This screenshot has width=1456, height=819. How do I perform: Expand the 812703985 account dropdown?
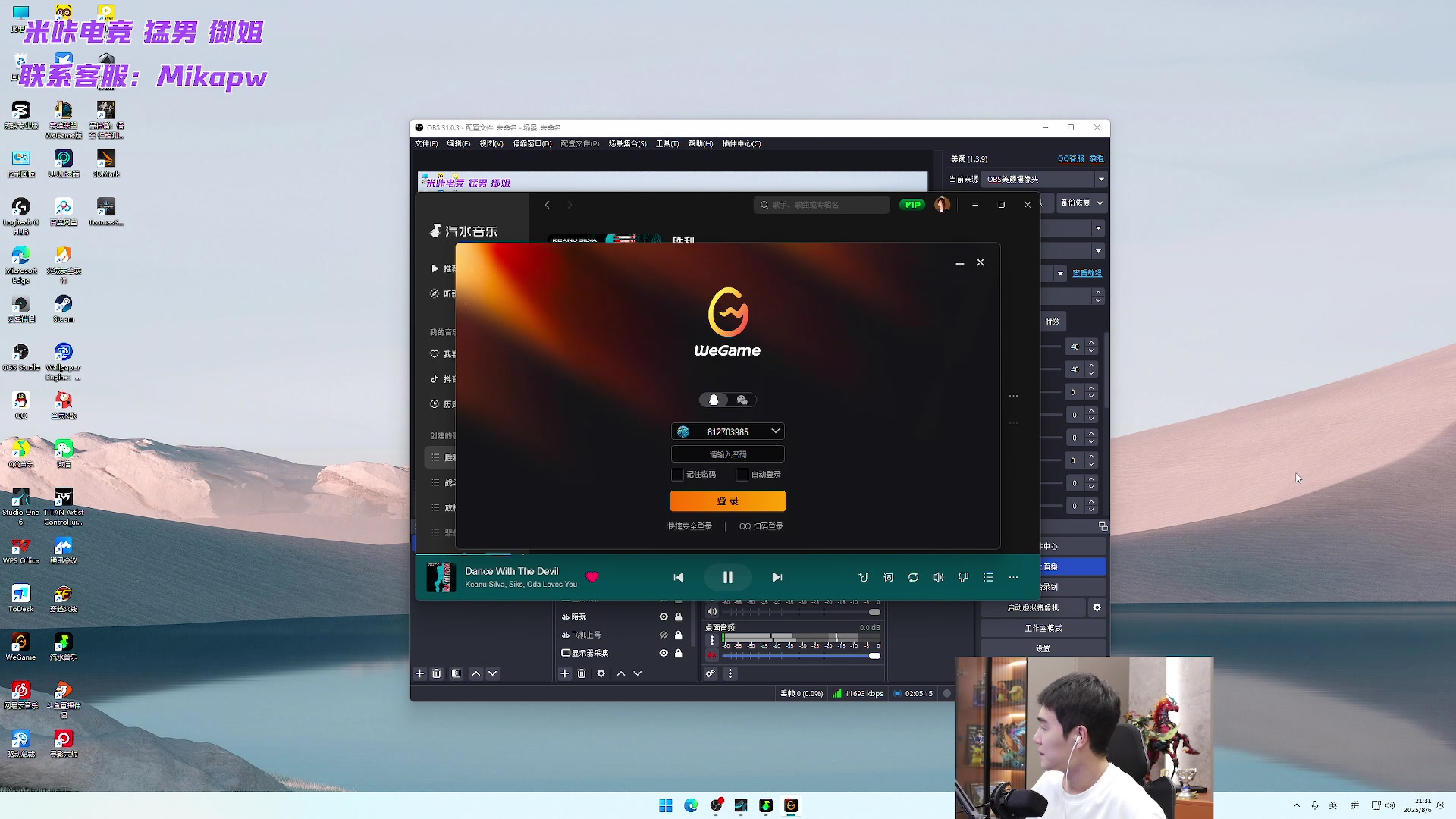(x=775, y=431)
